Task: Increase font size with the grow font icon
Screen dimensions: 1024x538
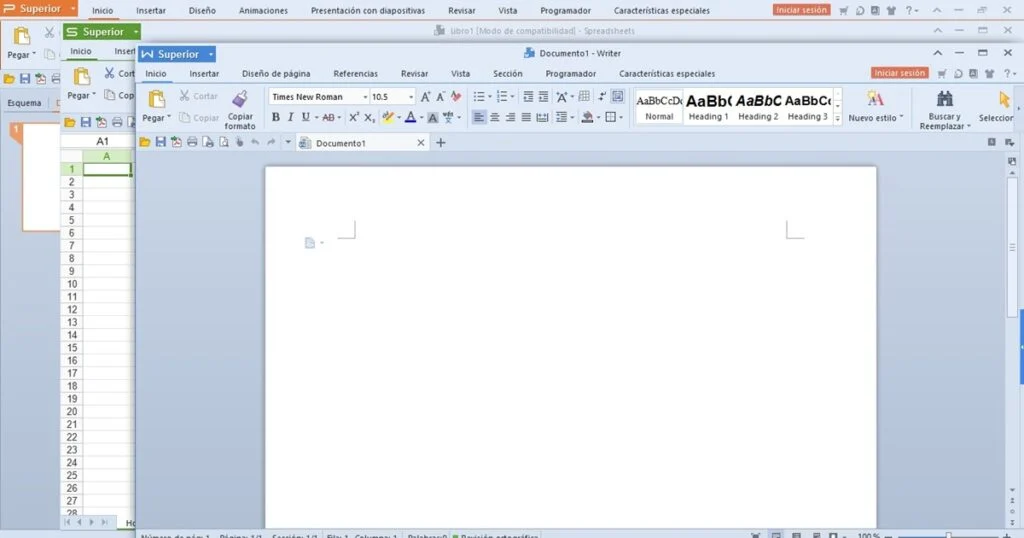Action: click(x=426, y=97)
